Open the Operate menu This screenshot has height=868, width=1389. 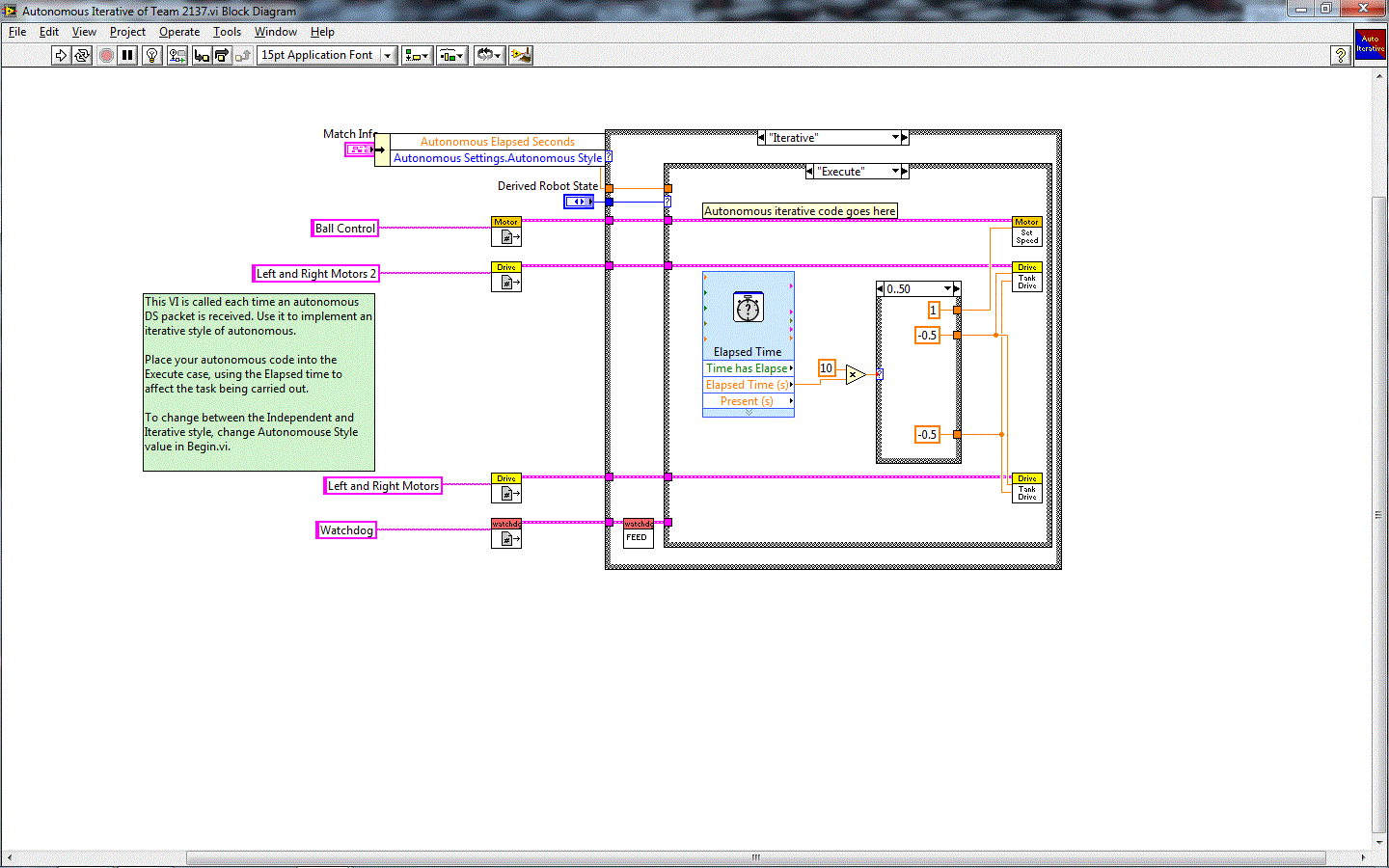tap(179, 32)
